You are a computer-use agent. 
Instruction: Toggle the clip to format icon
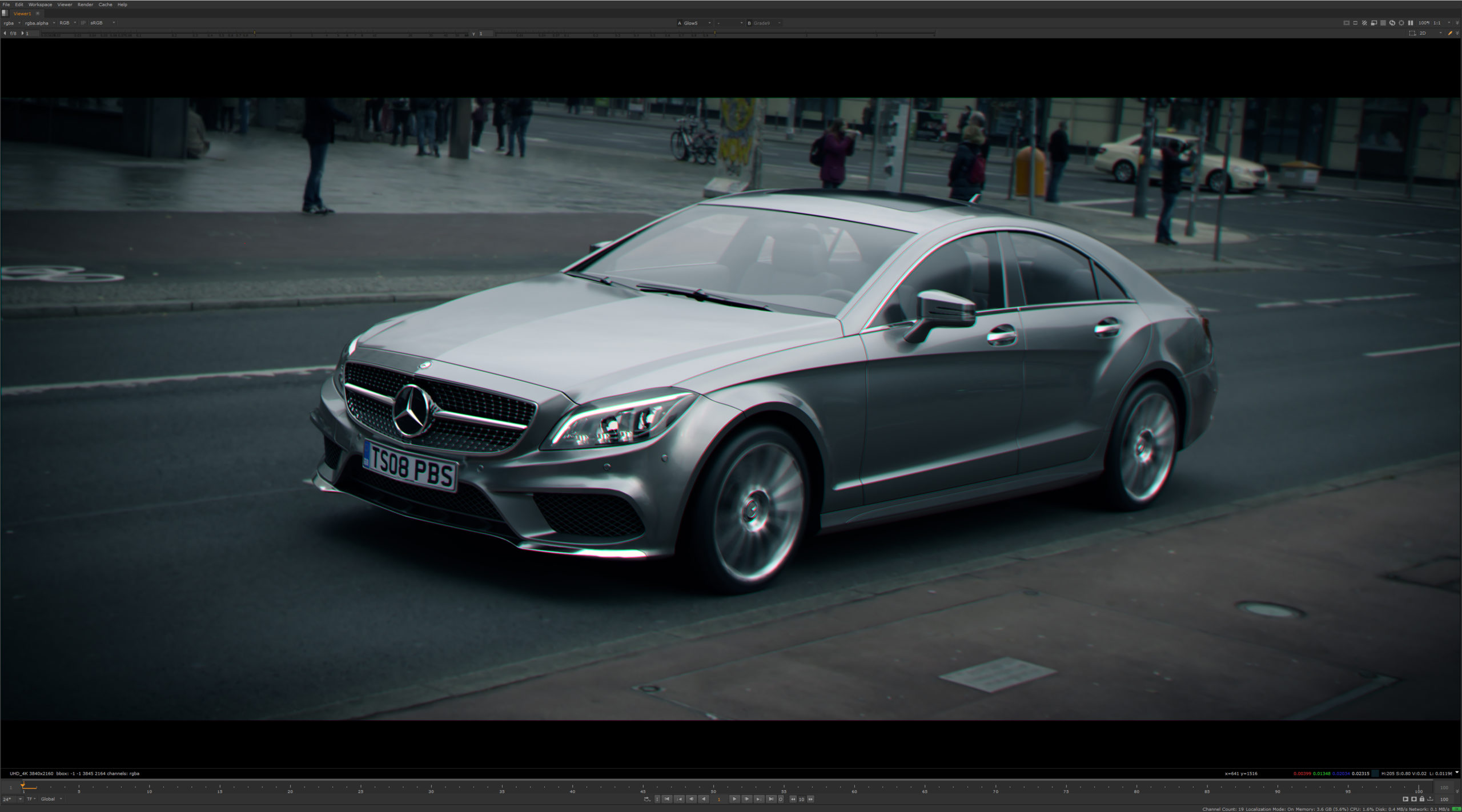point(1346,23)
